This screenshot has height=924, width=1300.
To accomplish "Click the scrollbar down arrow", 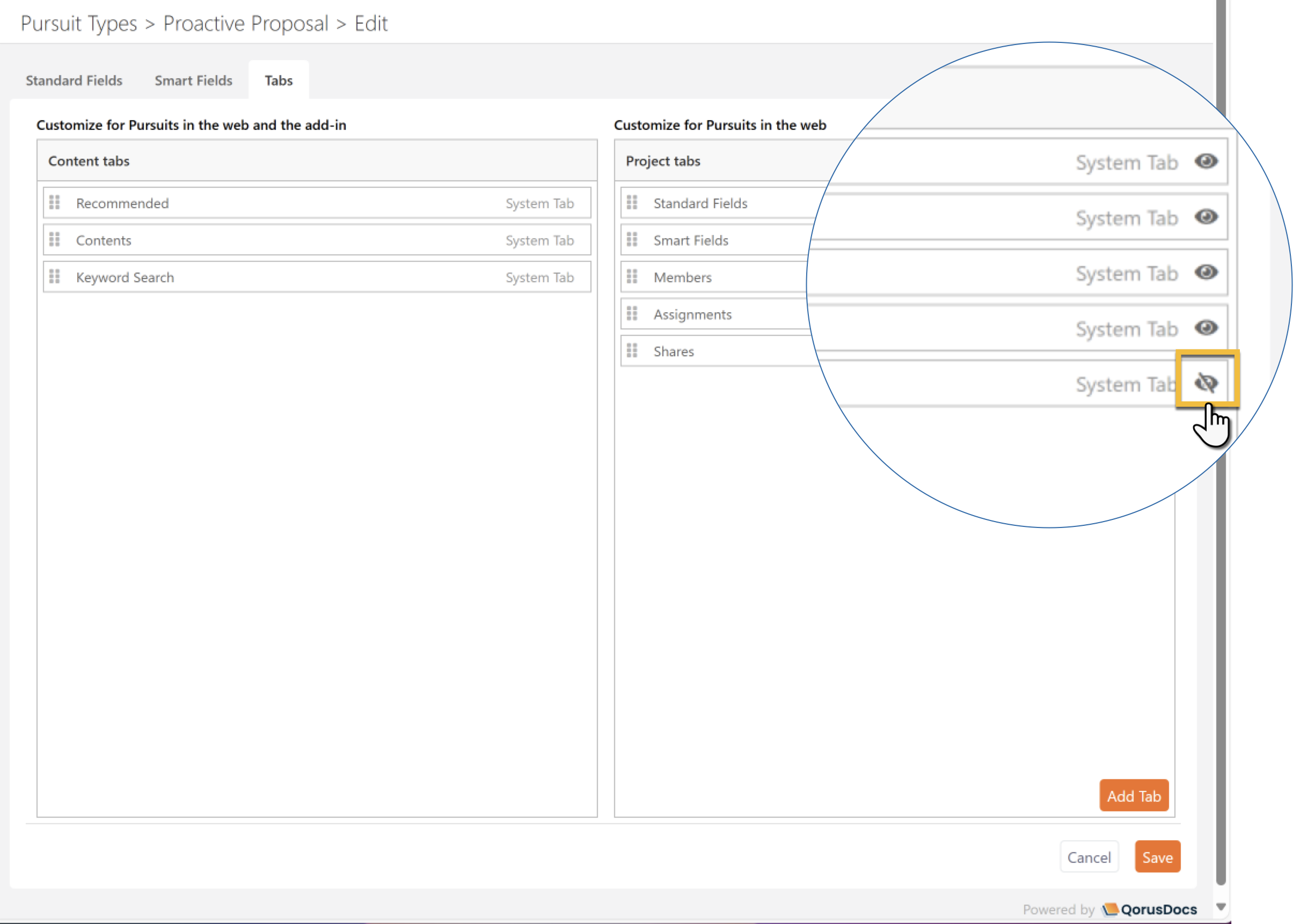I will pos(1221,907).
